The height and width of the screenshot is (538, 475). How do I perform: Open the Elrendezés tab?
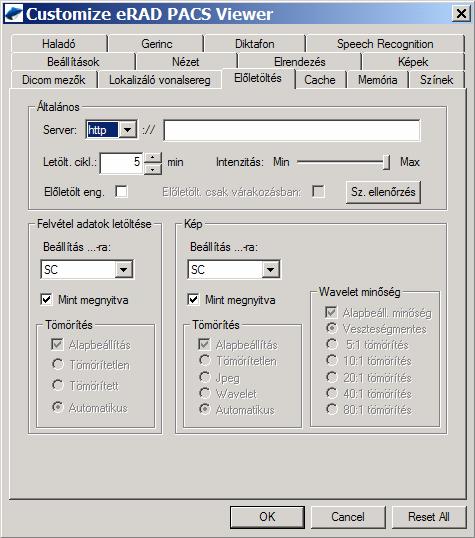pos(300,62)
